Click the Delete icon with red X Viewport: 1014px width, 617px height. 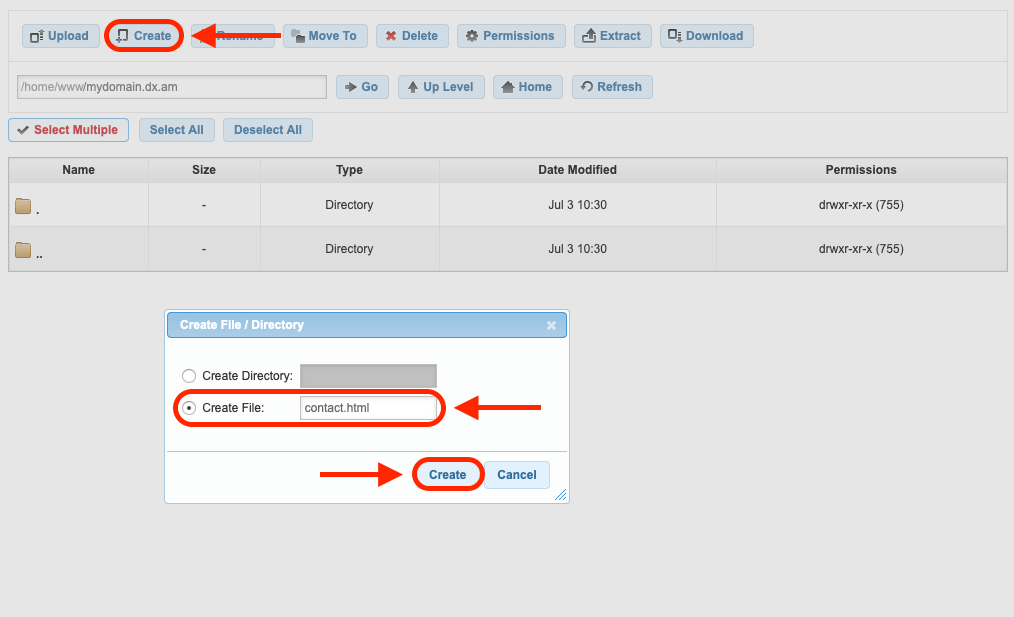click(x=412, y=35)
